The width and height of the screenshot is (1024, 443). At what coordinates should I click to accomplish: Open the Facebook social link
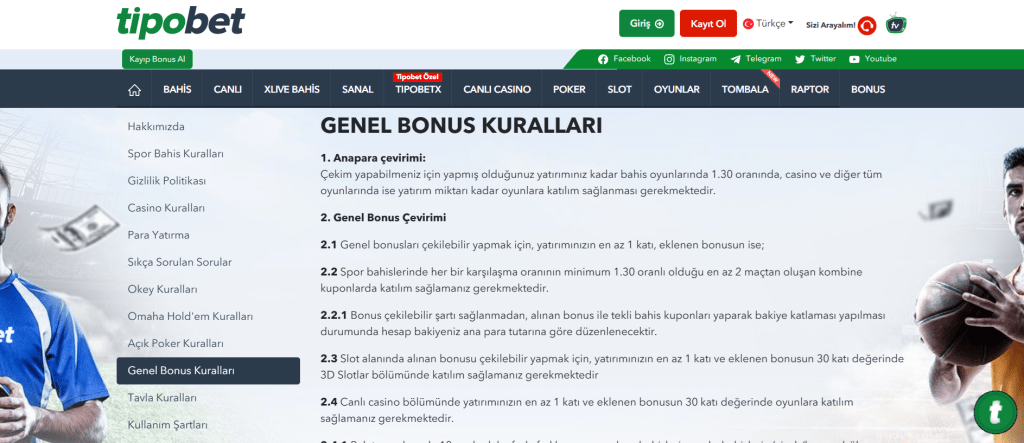click(x=624, y=59)
